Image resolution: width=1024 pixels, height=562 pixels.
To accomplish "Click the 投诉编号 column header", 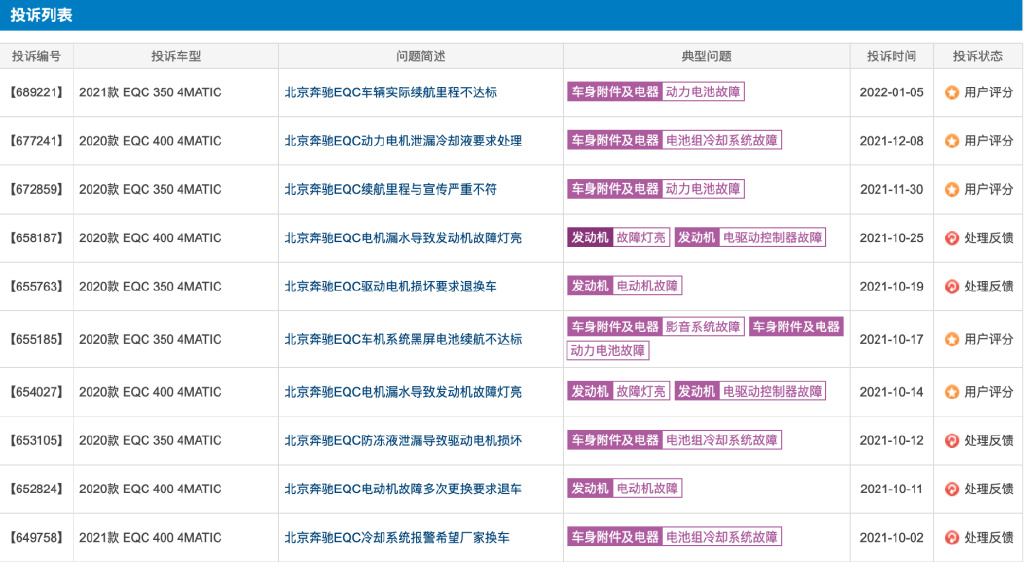I will [x=37, y=56].
